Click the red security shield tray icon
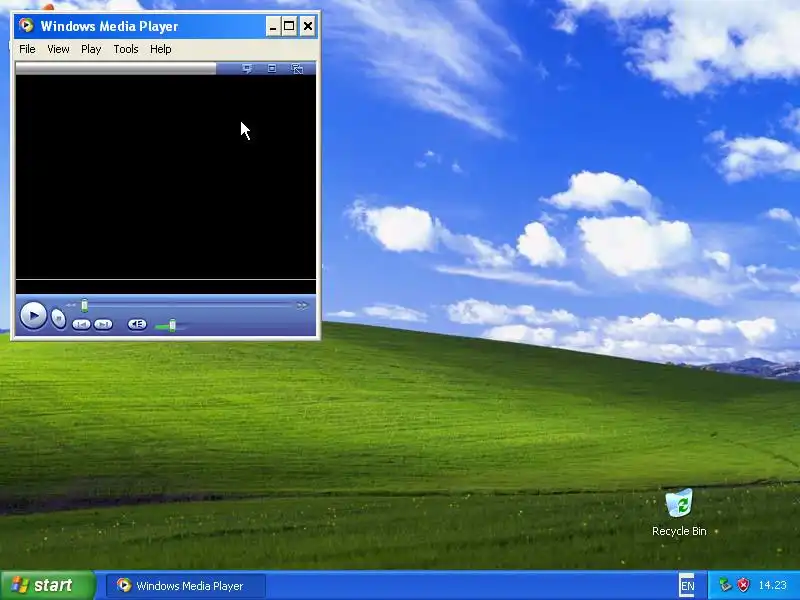This screenshot has height=600, width=800. pyautogui.click(x=744, y=585)
